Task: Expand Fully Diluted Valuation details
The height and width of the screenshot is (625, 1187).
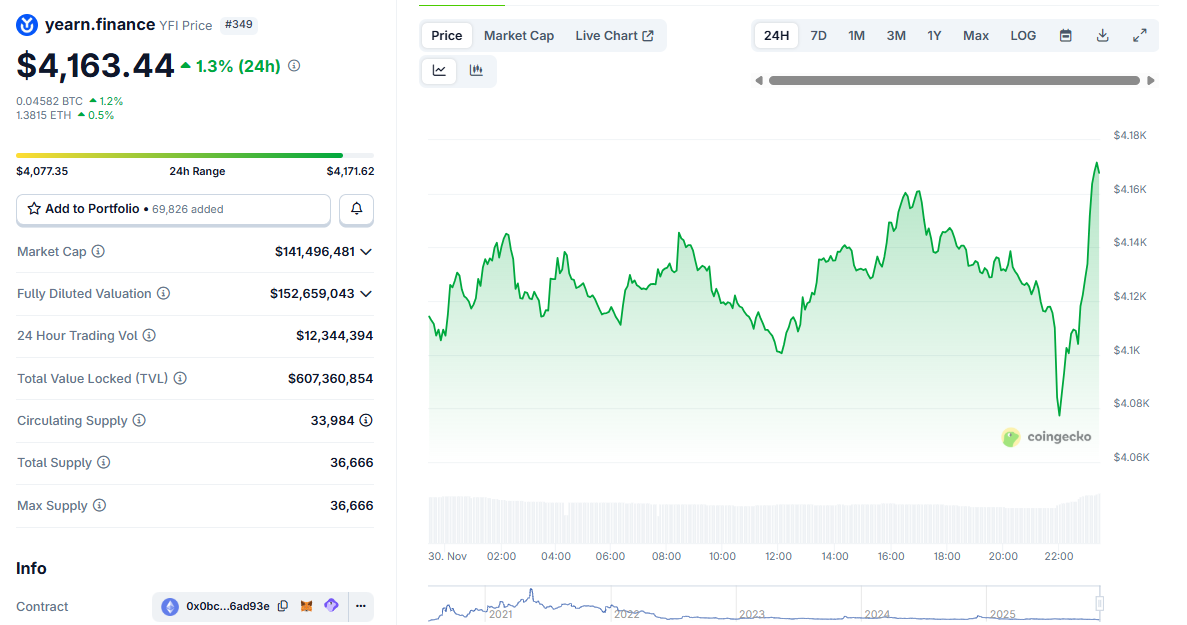Action: pos(366,293)
